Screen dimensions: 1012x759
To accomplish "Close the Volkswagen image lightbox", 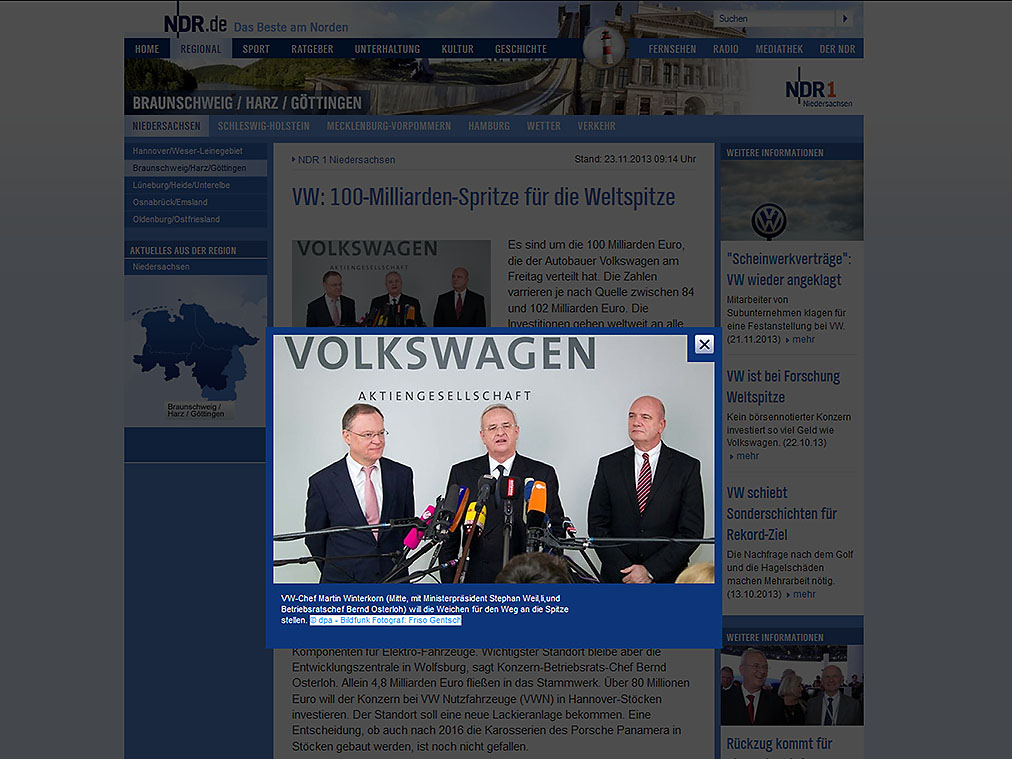I will 704,345.
